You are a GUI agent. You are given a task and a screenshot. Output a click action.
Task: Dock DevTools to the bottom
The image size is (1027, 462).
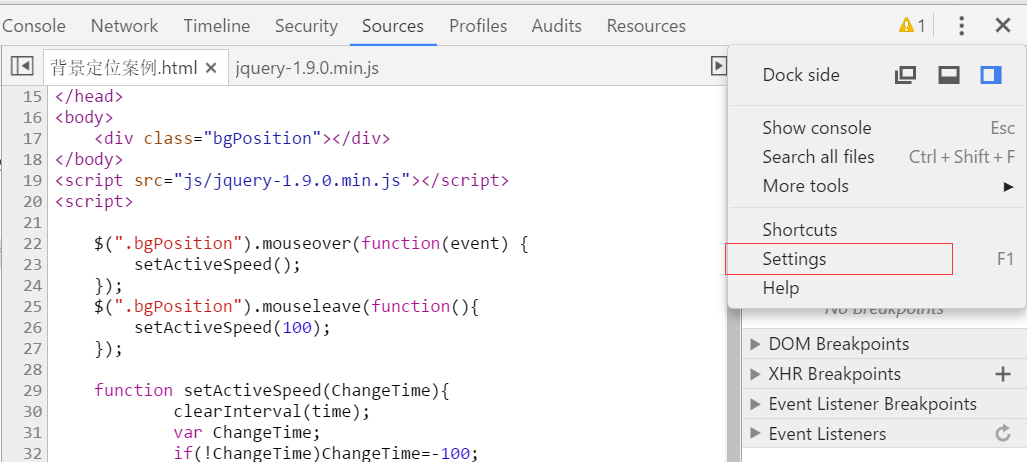pos(948,75)
